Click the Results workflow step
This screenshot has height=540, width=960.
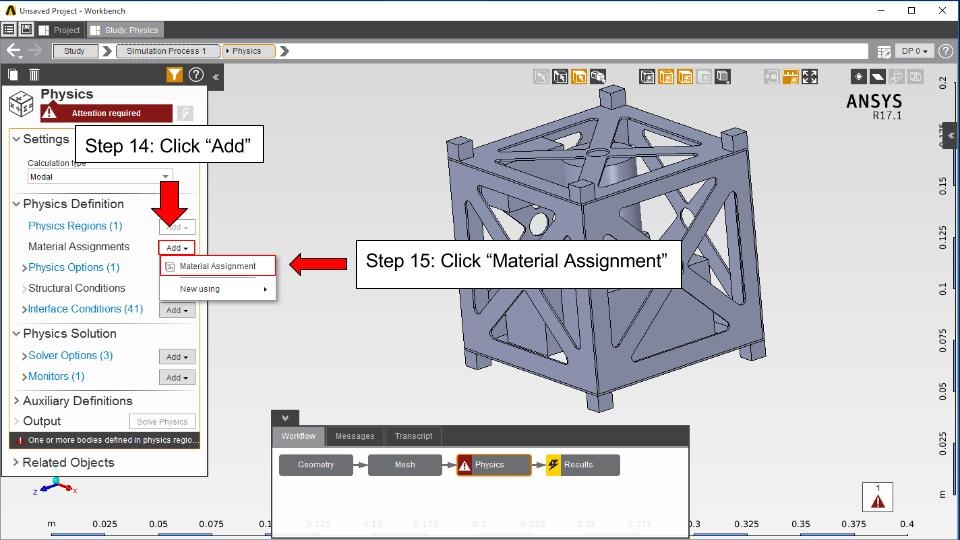point(583,465)
